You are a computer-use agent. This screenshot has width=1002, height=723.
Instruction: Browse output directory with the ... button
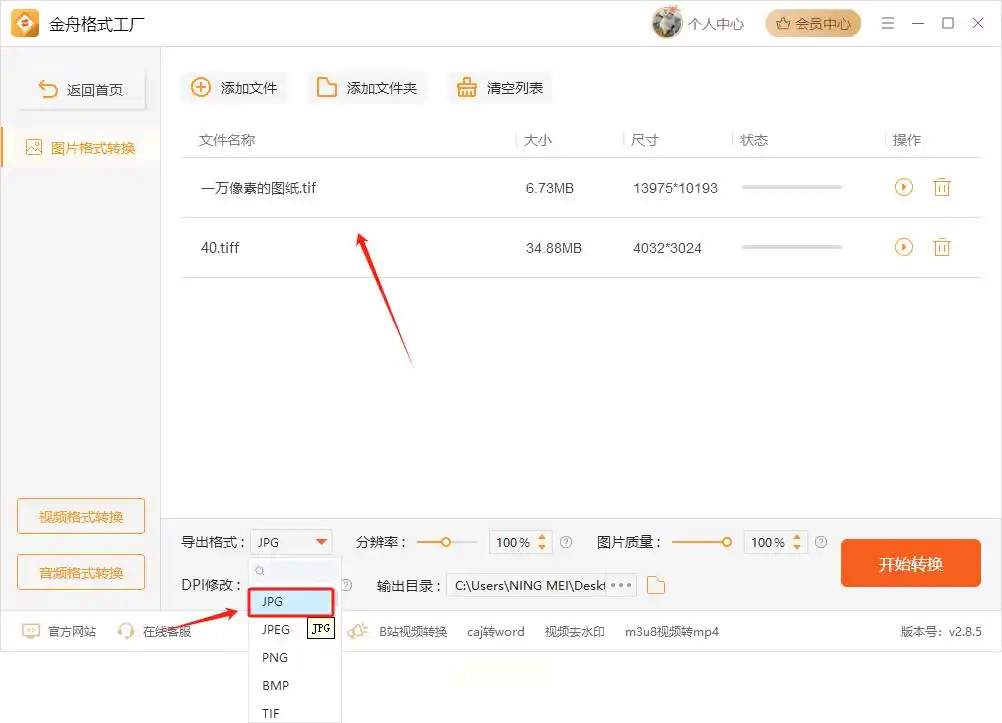[621, 585]
